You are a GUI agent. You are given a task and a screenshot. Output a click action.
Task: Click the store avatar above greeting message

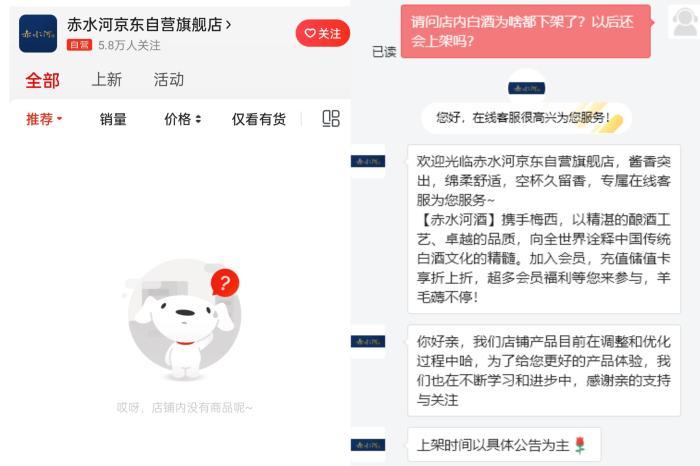point(526,88)
